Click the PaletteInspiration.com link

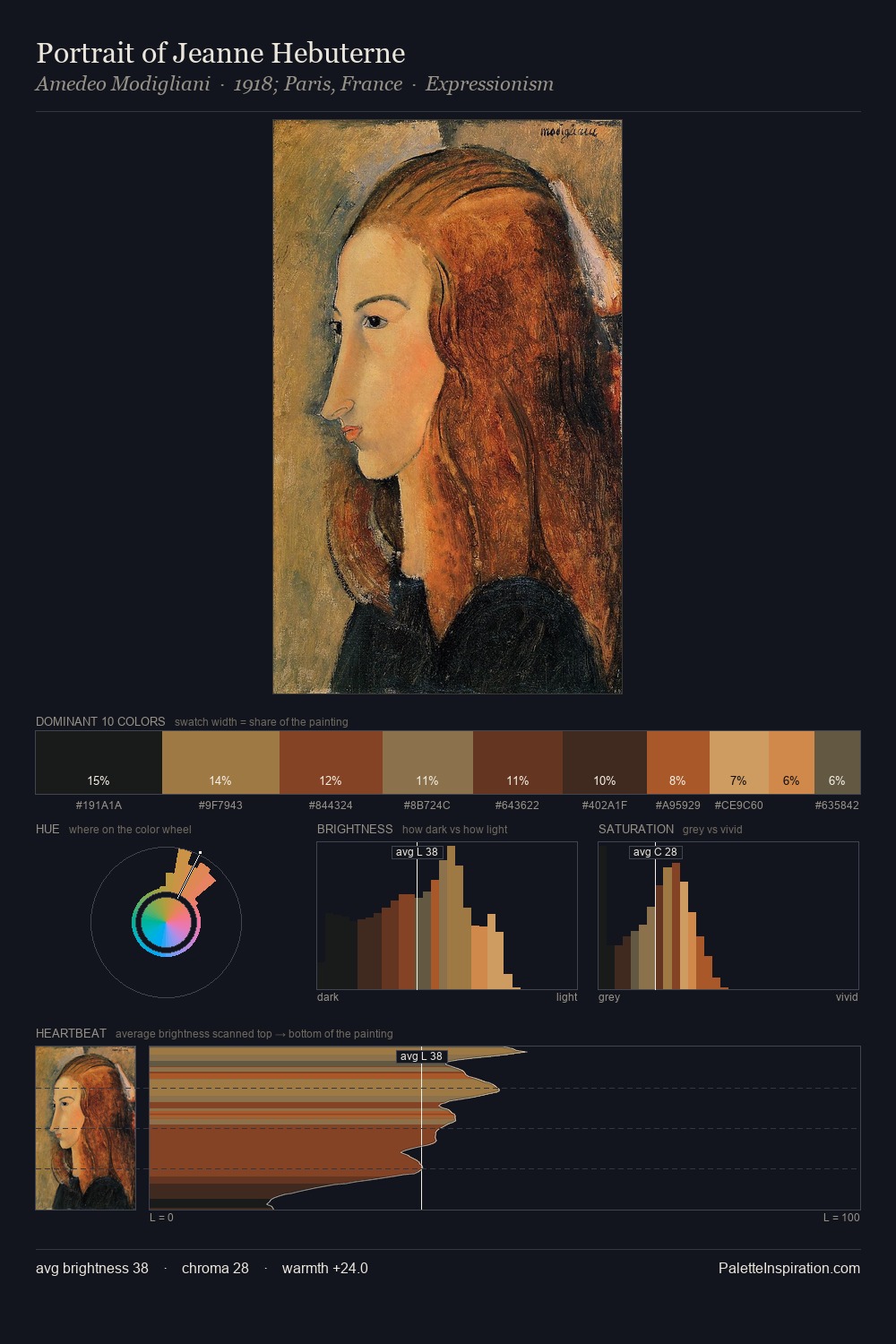tap(789, 1268)
